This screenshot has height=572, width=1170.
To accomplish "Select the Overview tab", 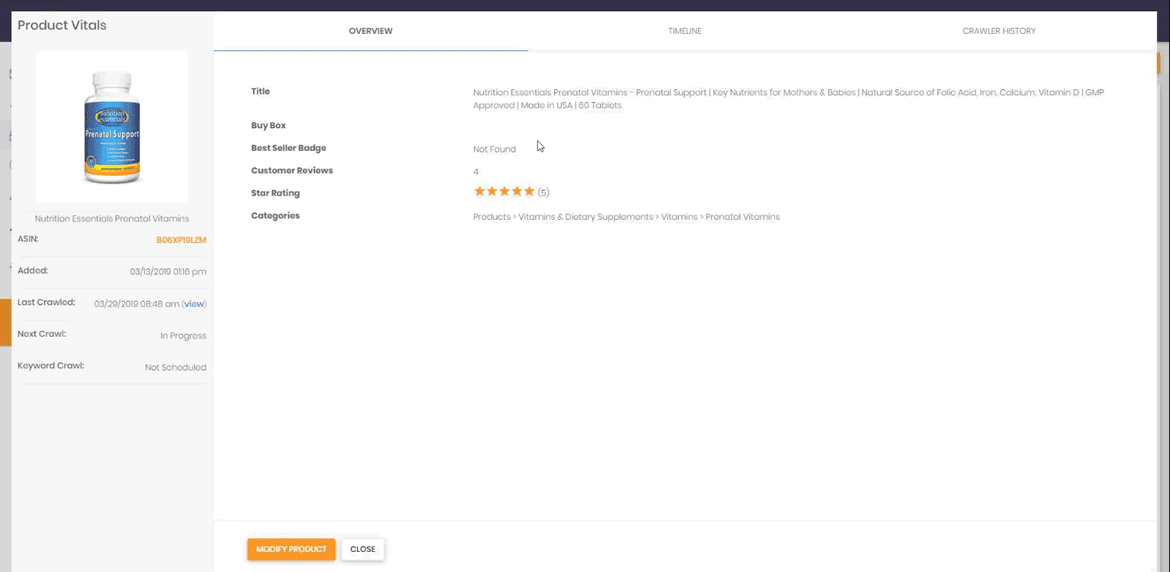I will click(370, 31).
